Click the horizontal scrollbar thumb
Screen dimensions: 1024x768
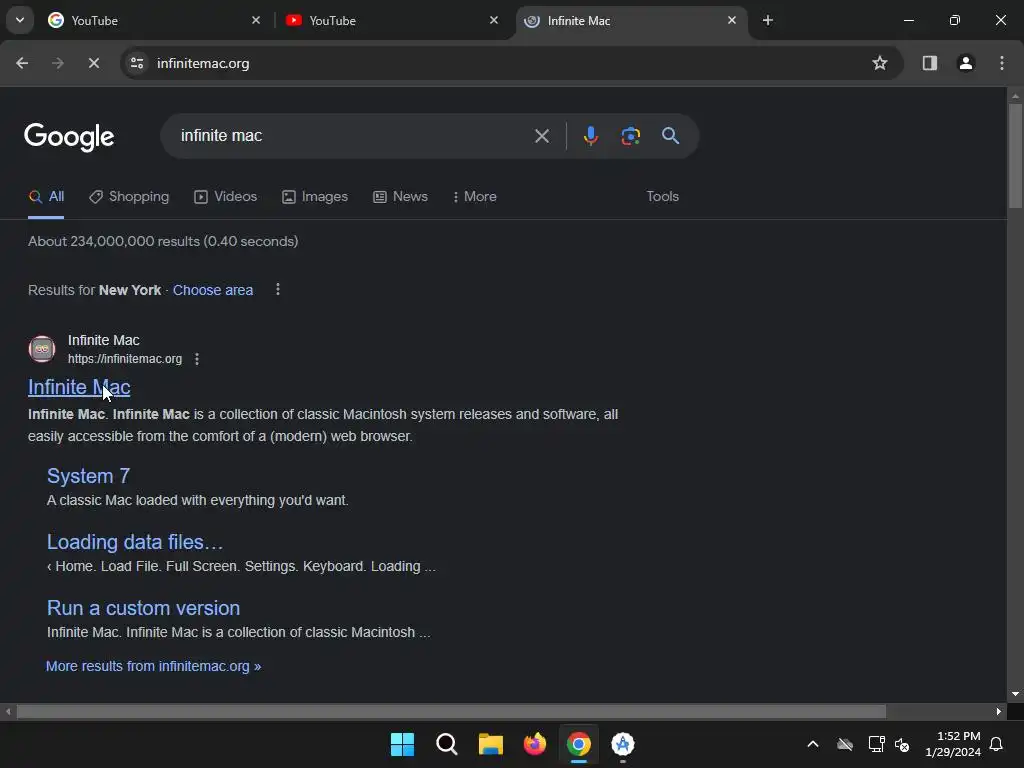tap(451, 711)
